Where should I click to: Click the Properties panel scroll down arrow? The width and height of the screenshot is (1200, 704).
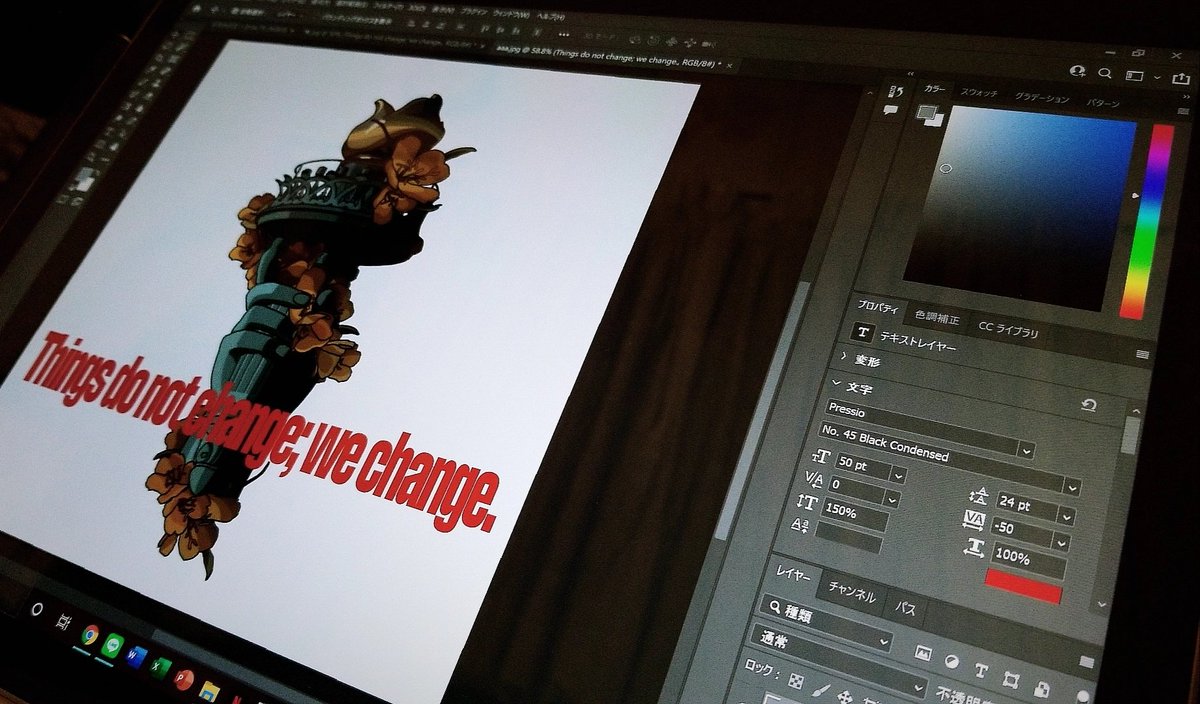coord(1101,604)
